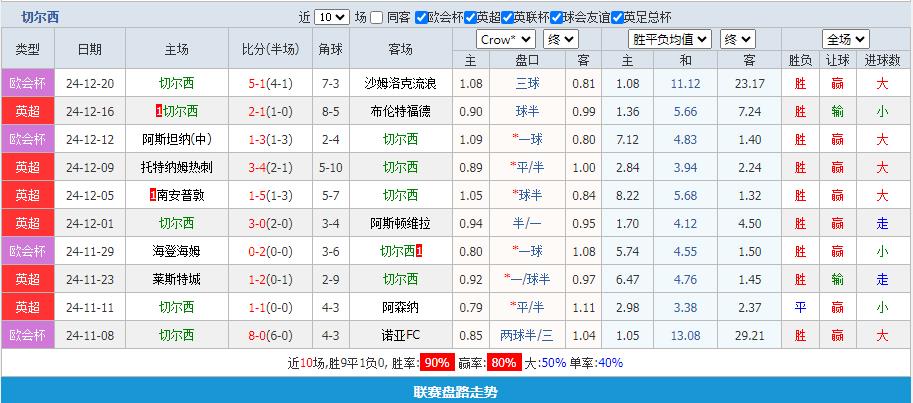This screenshot has width=913, height=403.
Task: Click home team 阿斯坦纳(中)
Action: point(176,139)
